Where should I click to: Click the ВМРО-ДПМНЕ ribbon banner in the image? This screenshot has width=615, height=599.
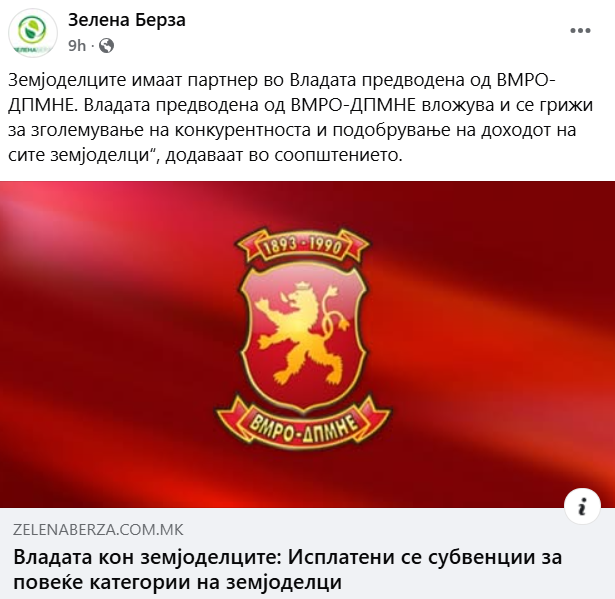(x=302, y=424)
